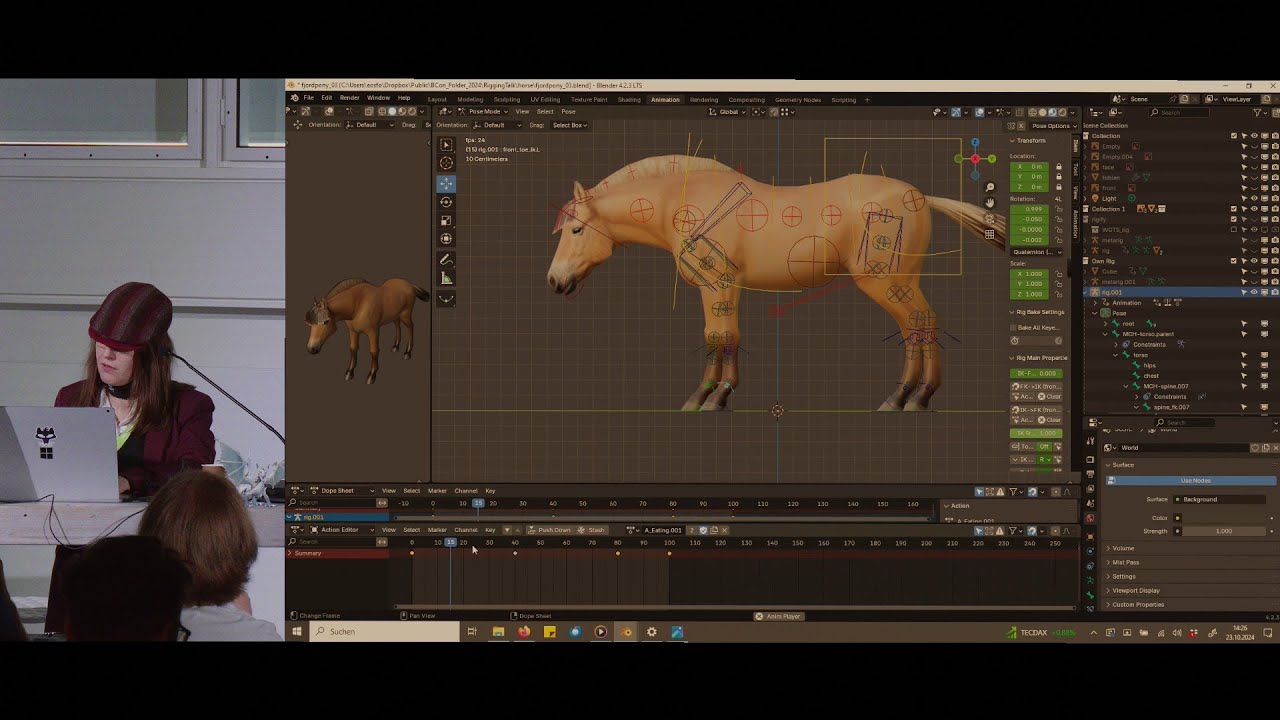Collapse the Transform panel

coord(1029,141)
